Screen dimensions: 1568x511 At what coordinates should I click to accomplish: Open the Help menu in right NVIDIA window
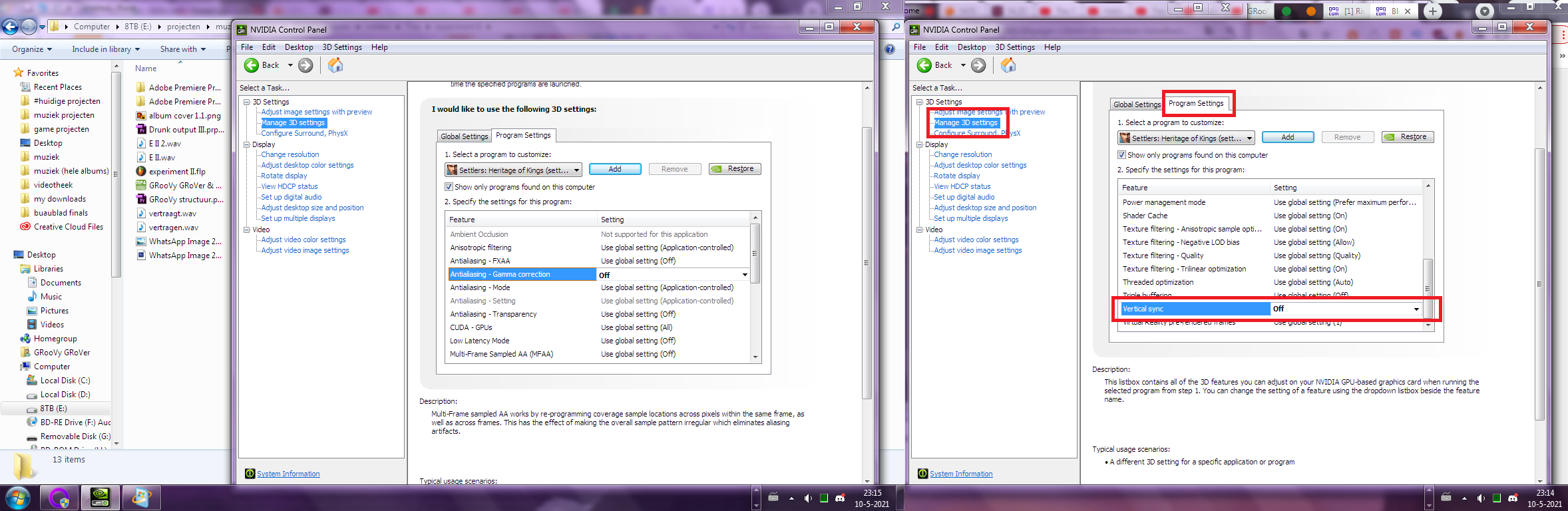(1052, 47)
